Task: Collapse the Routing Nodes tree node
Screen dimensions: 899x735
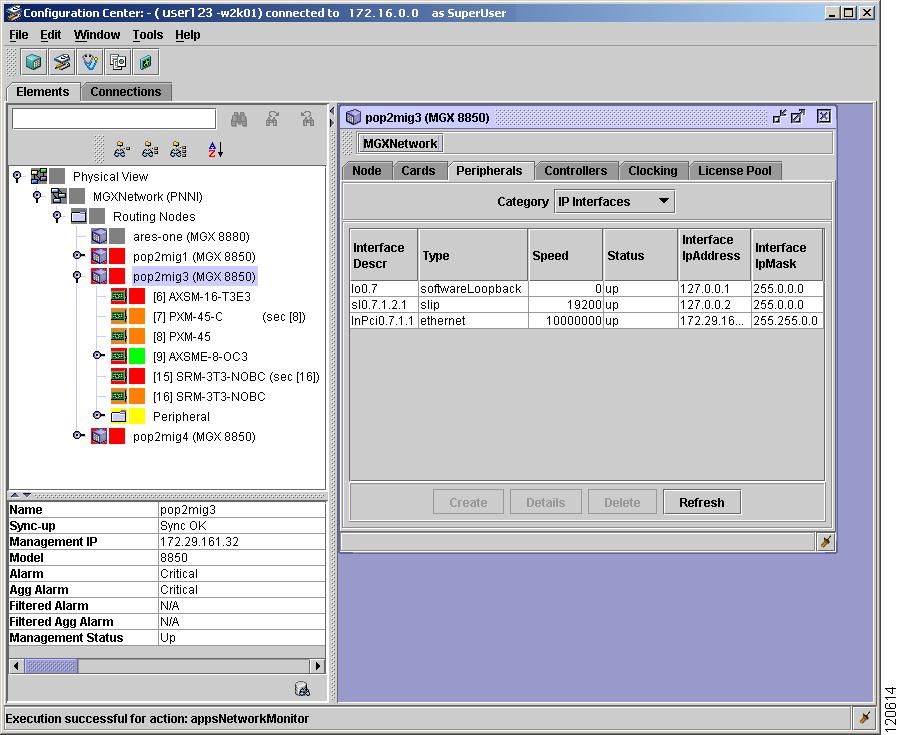Action: coord(57,216)
